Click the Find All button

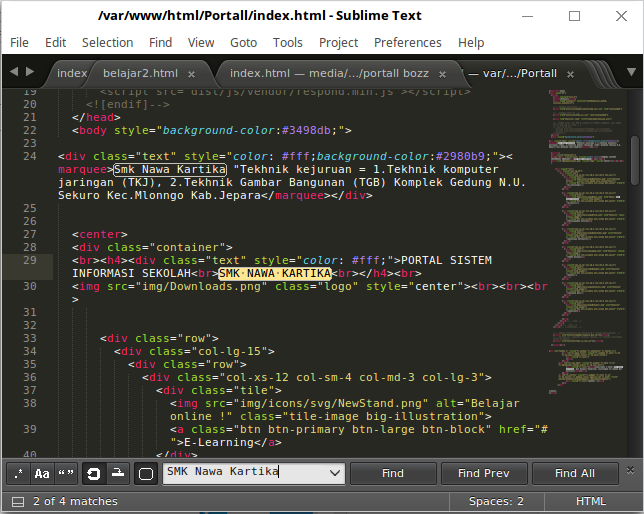click(x=575, y=473)
